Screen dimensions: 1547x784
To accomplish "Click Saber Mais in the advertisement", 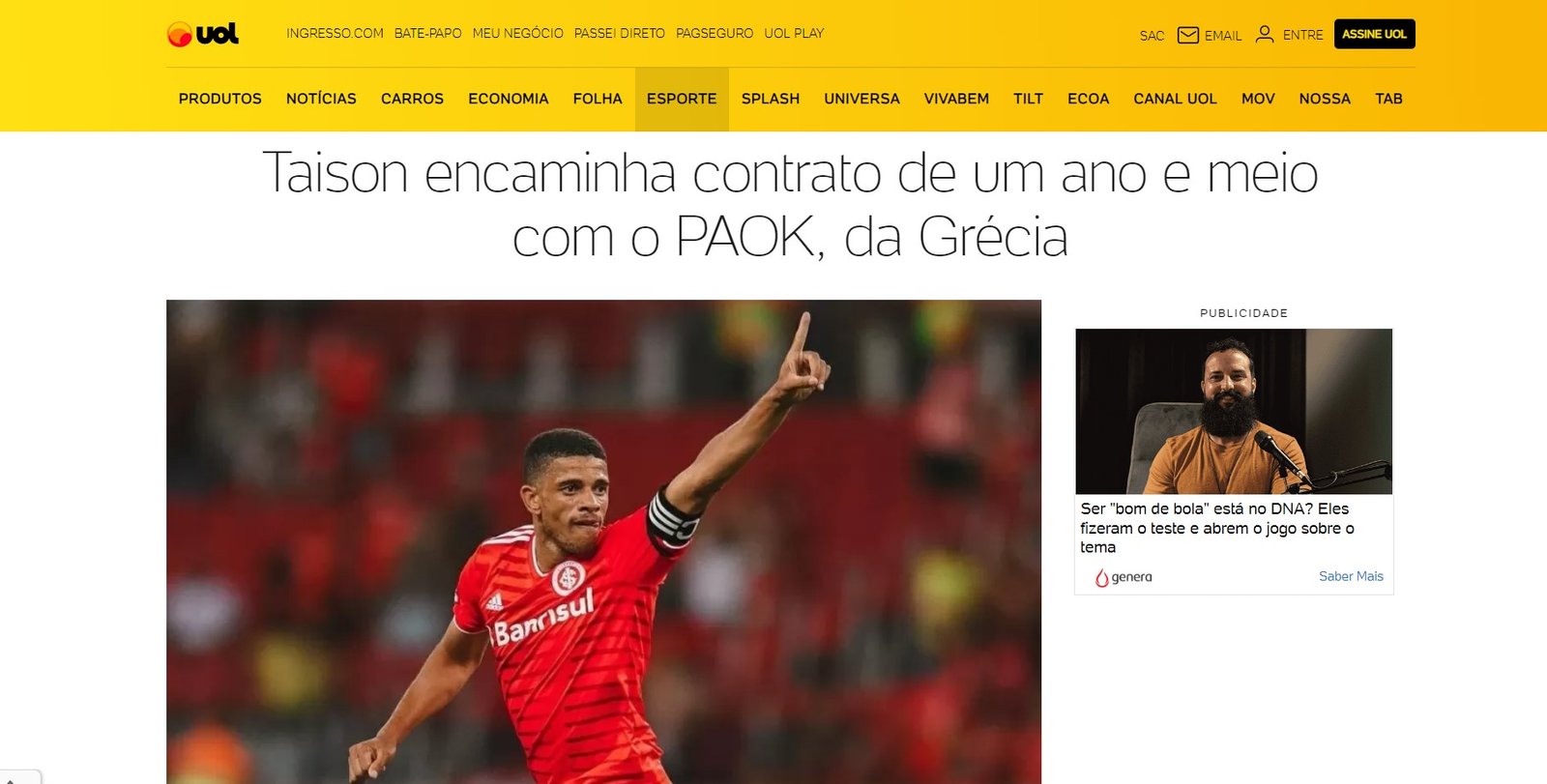I will [x=1351, y=576].
